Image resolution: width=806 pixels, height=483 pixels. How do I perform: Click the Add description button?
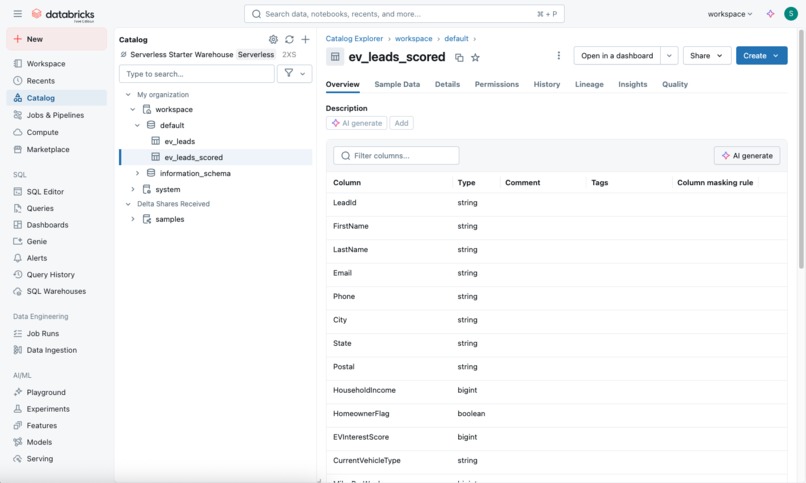[x=401, y=123]
